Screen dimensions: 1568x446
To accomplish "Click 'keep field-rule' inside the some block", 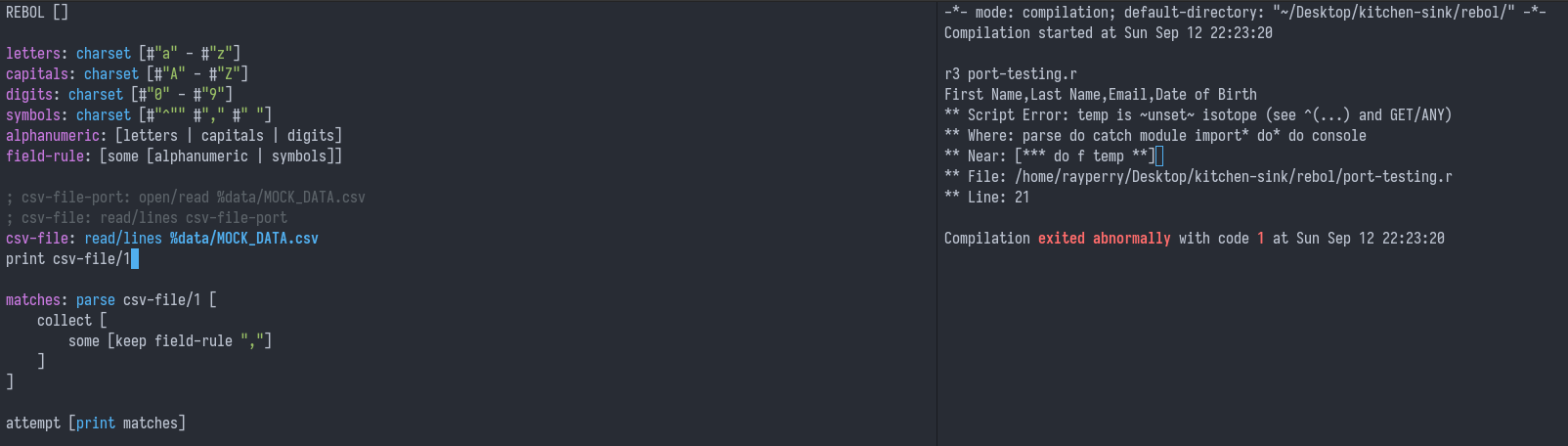I will coord(174,341).
